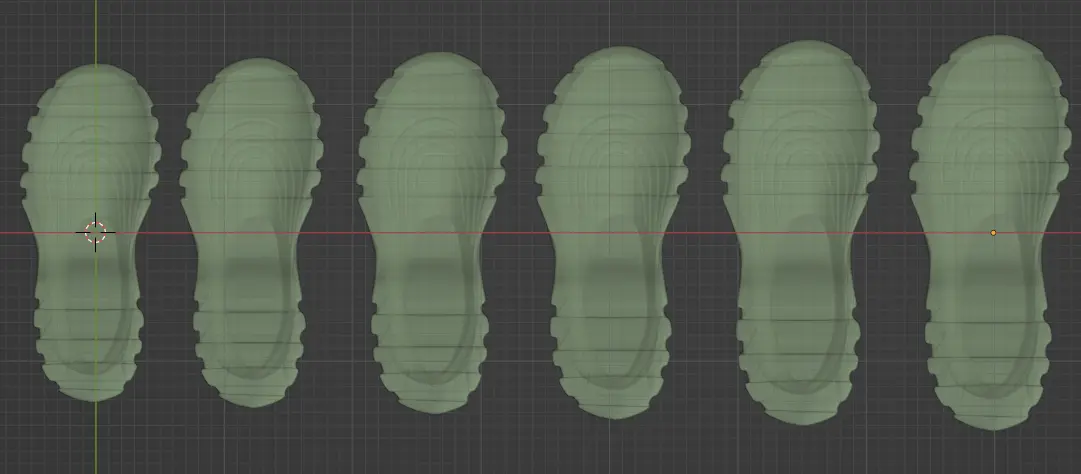This screenshot has width=1081, height=474.
Task: Click the toe tip of the third sole
Action: 432,61
